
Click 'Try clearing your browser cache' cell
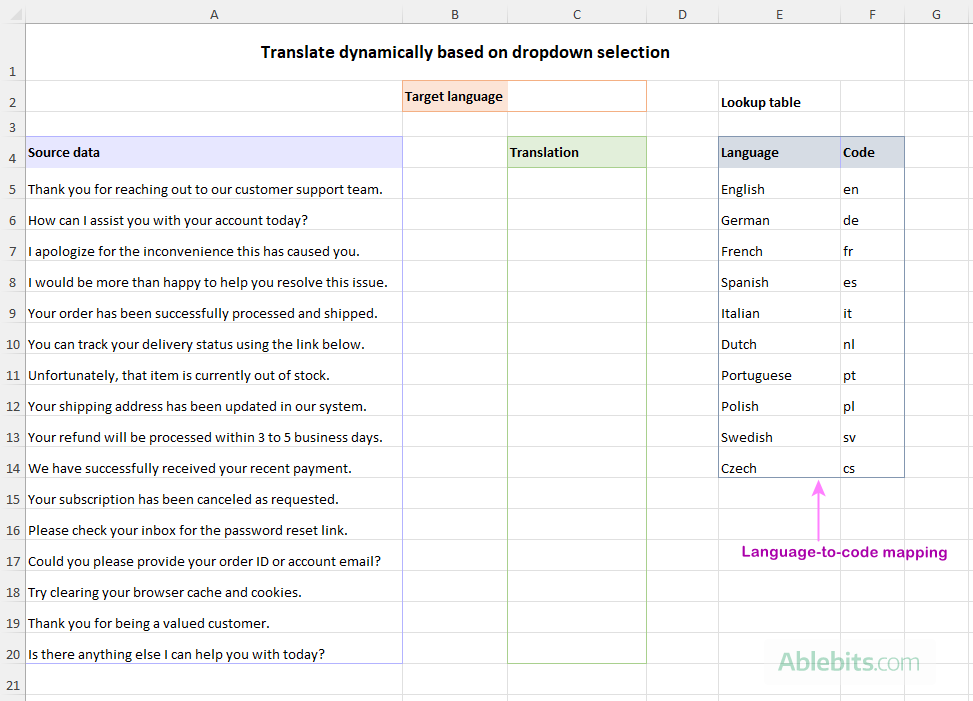214,587
